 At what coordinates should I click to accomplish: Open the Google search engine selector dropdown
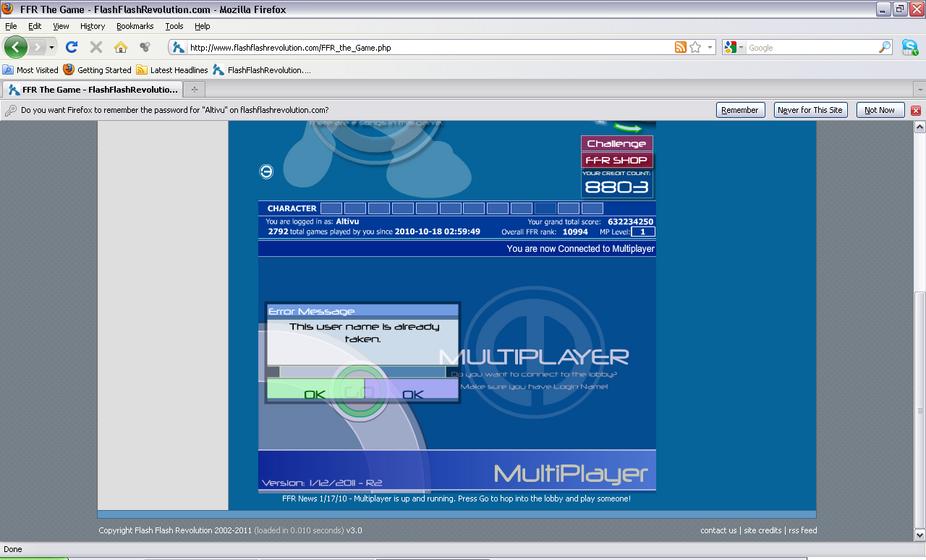point(733,47)
